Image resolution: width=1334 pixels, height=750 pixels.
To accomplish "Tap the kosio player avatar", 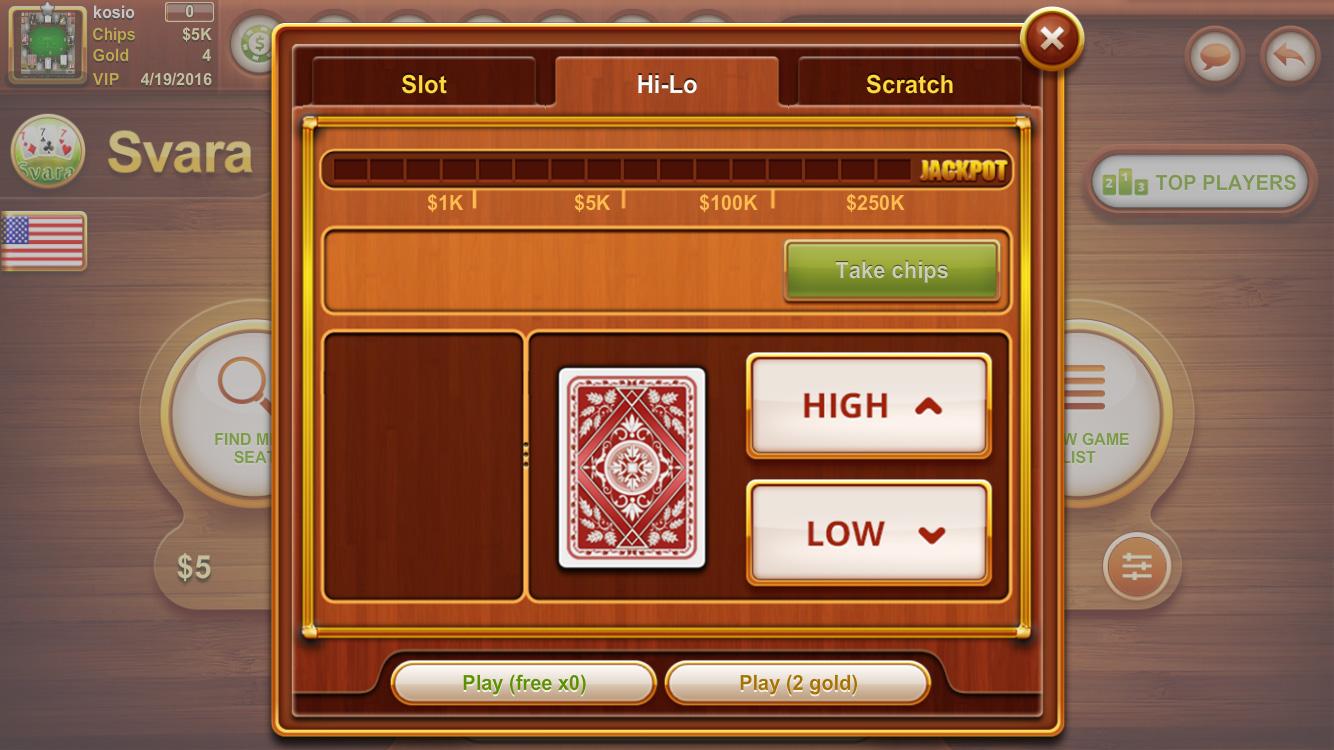I will point(46,43).
